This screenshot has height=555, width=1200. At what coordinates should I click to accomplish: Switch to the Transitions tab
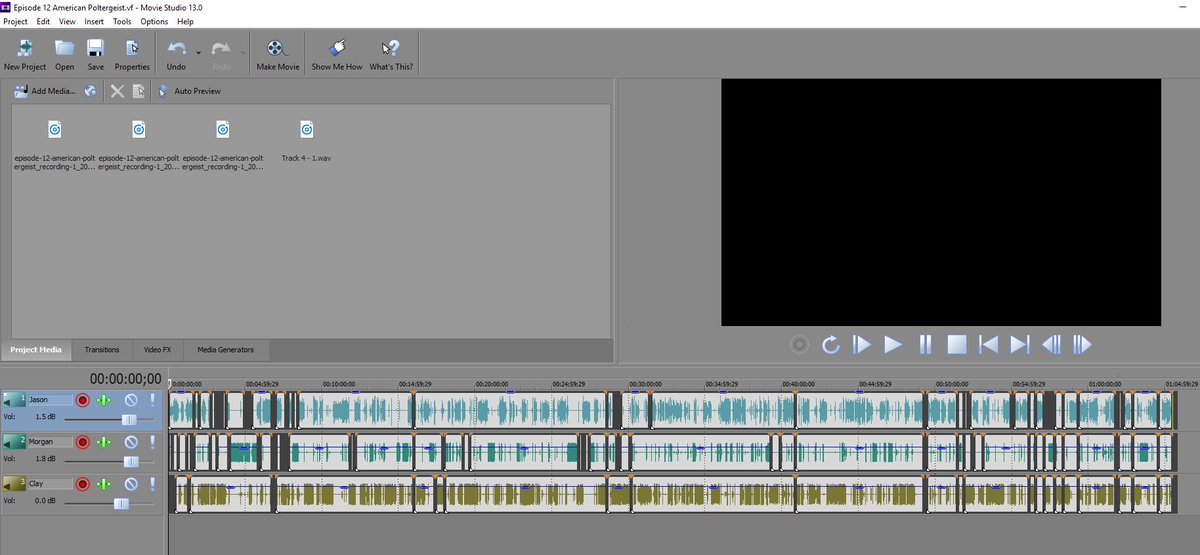click(x=102, y=350)
